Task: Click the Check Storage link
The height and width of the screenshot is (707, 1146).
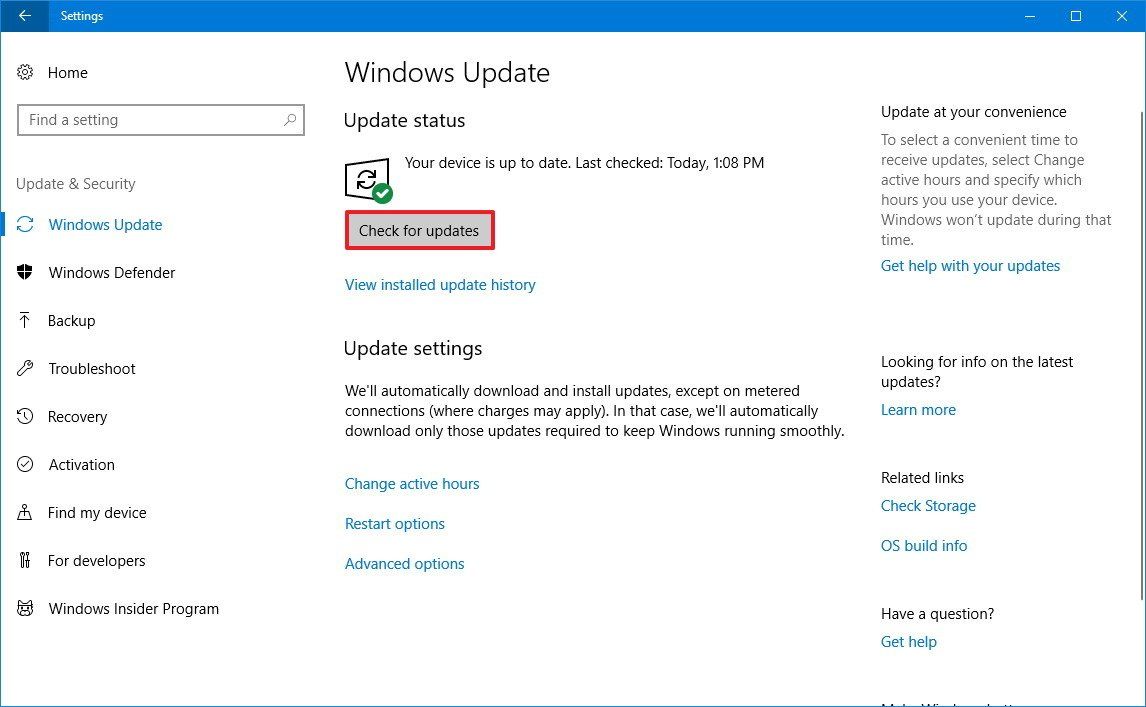Action: pyautogui.click(x=928, y=505)
